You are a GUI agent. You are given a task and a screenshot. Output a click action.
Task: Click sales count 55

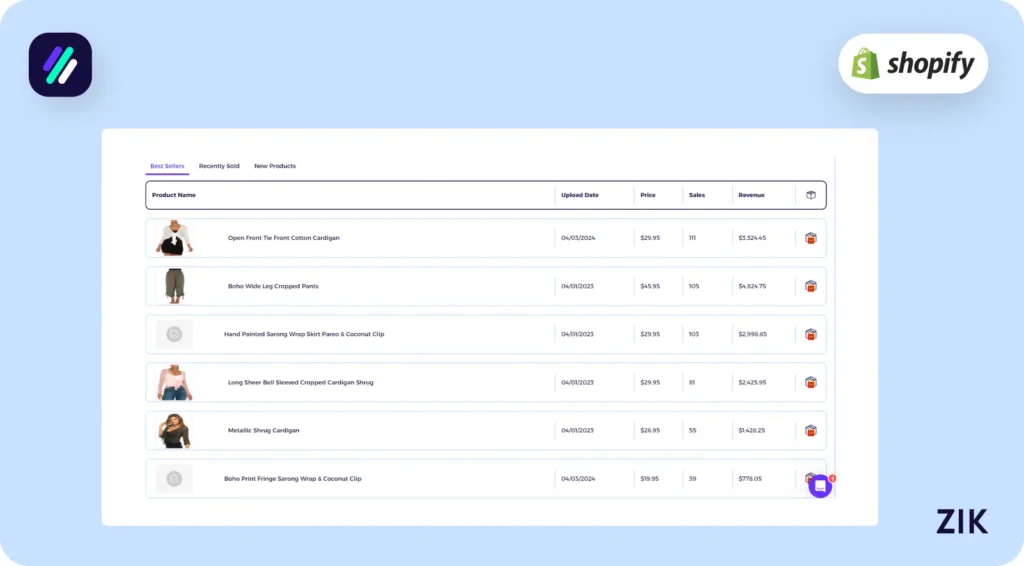pyautogui.click(x=692, y=431)
